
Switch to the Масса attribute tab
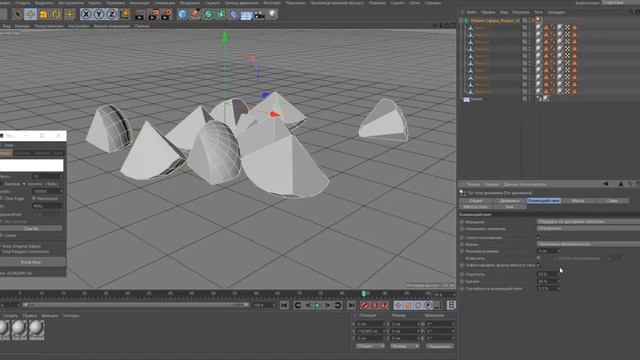tap(578, 200)
